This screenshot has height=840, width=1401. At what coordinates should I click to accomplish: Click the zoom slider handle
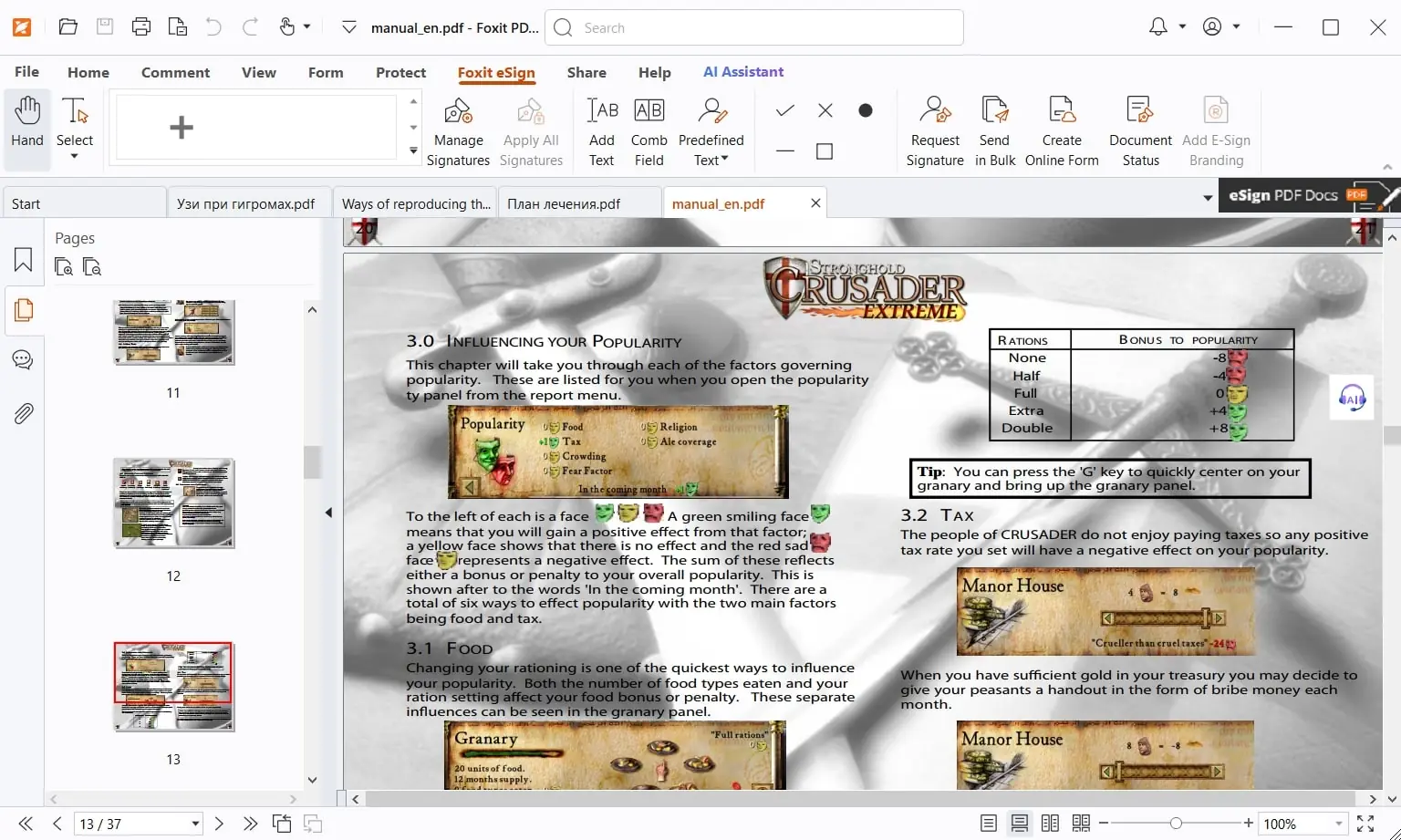[1176, 824]
